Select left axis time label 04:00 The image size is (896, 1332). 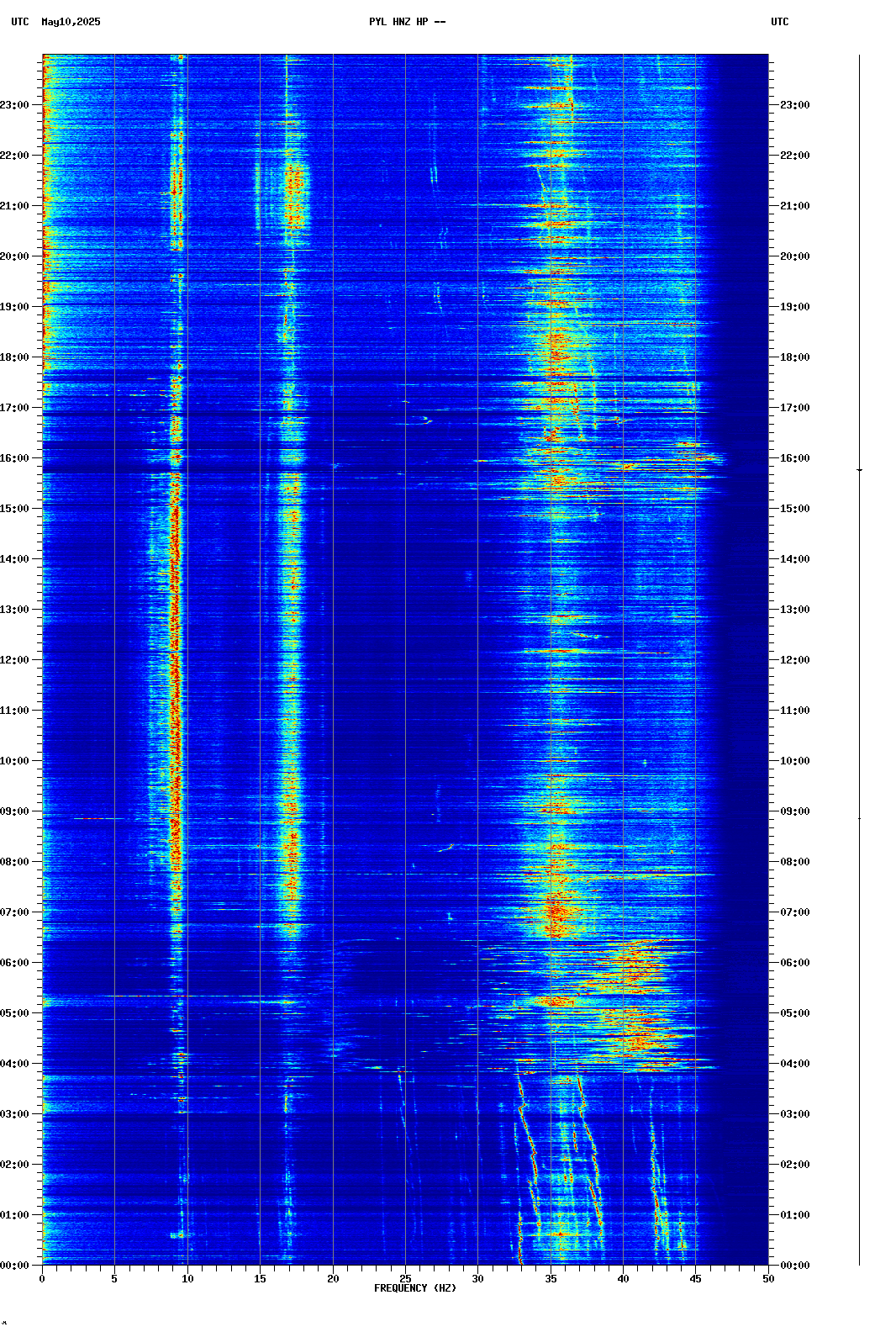(14, 1064)
